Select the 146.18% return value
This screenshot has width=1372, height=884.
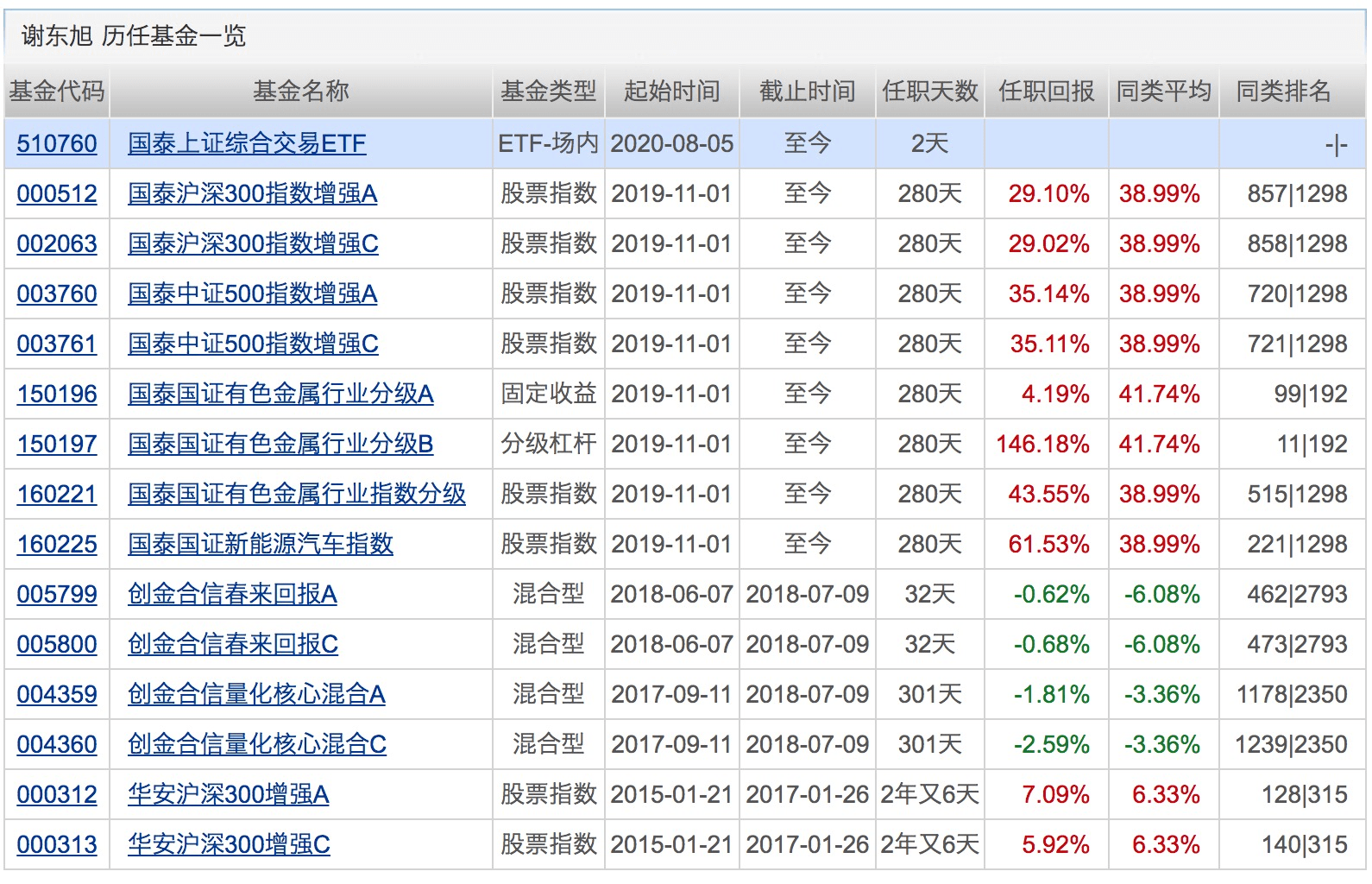point(1043,444)
